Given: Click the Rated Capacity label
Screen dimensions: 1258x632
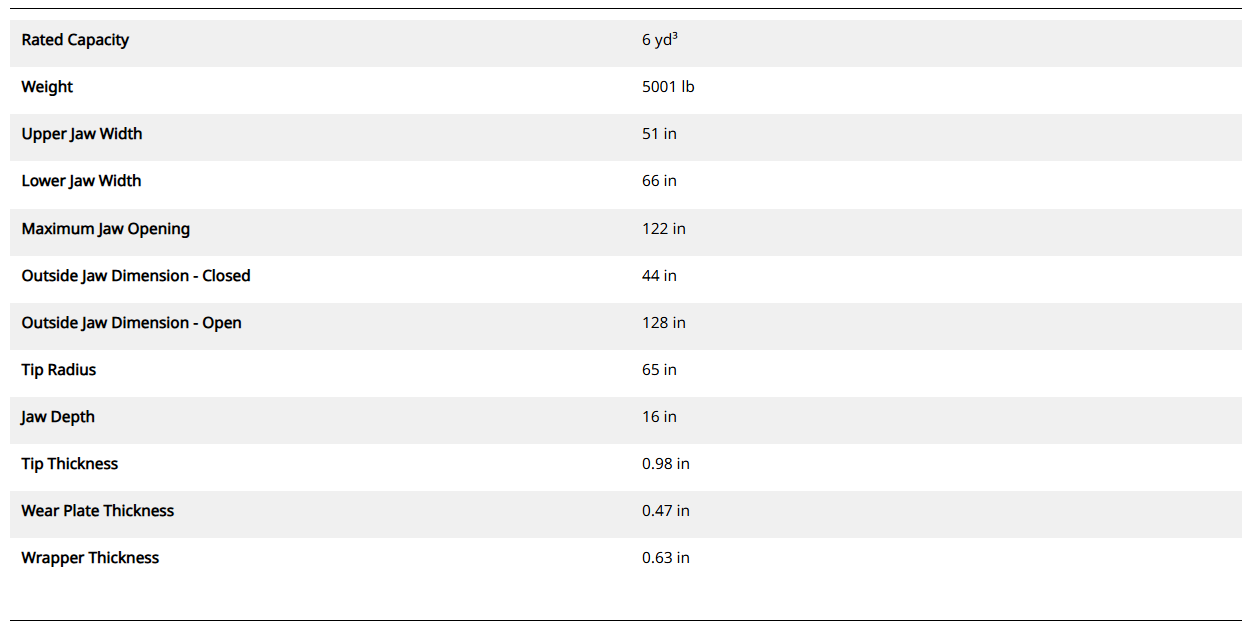Looking at the screenshot, I should (x=75, y=40).
